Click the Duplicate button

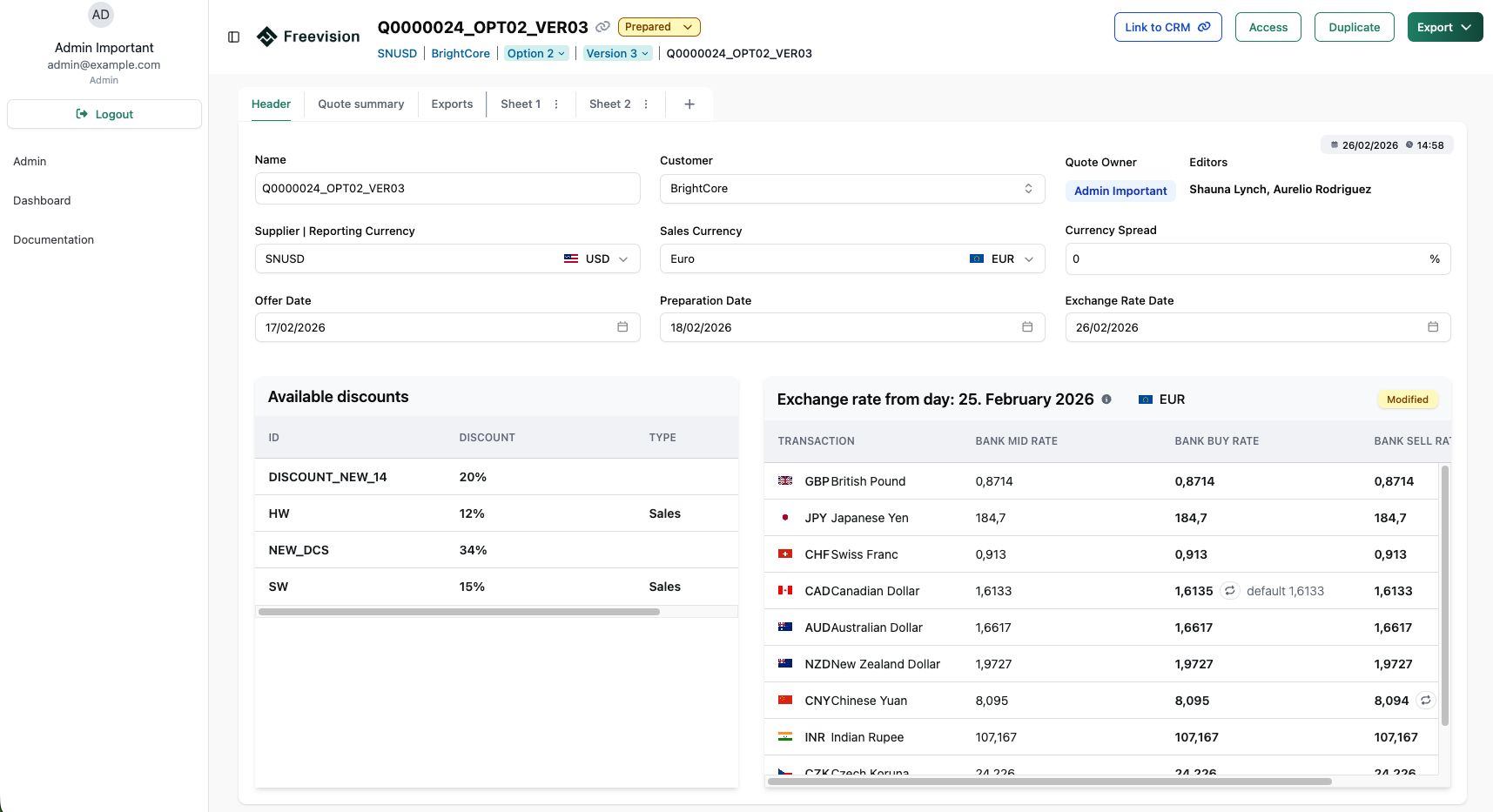(1354, 27)
